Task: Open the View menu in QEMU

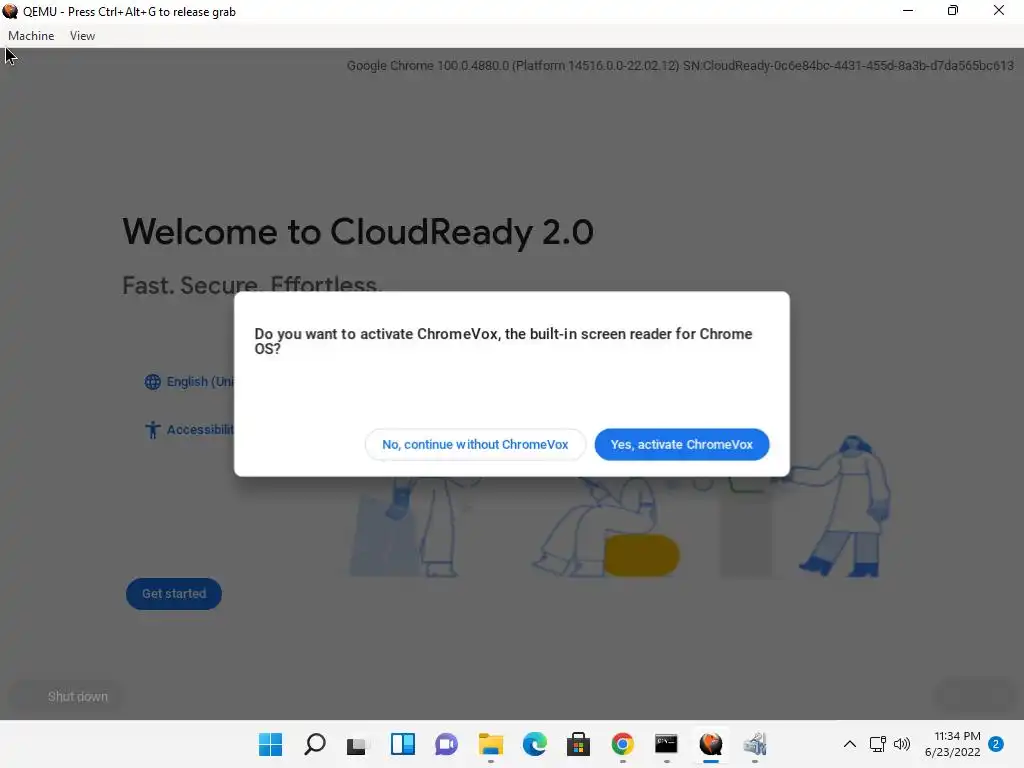Action: [x=82, y=36]
